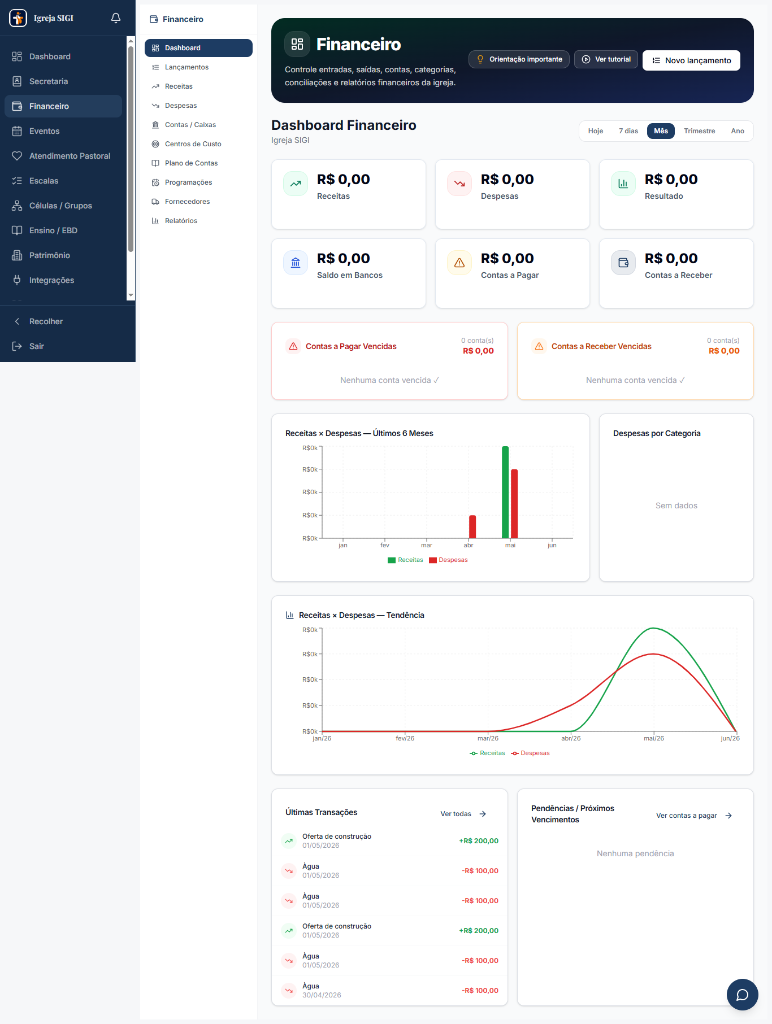Viewport: 772px width, 1024px height.
Task: Click the Ver todas transactions link
Action: pos(464,814)
